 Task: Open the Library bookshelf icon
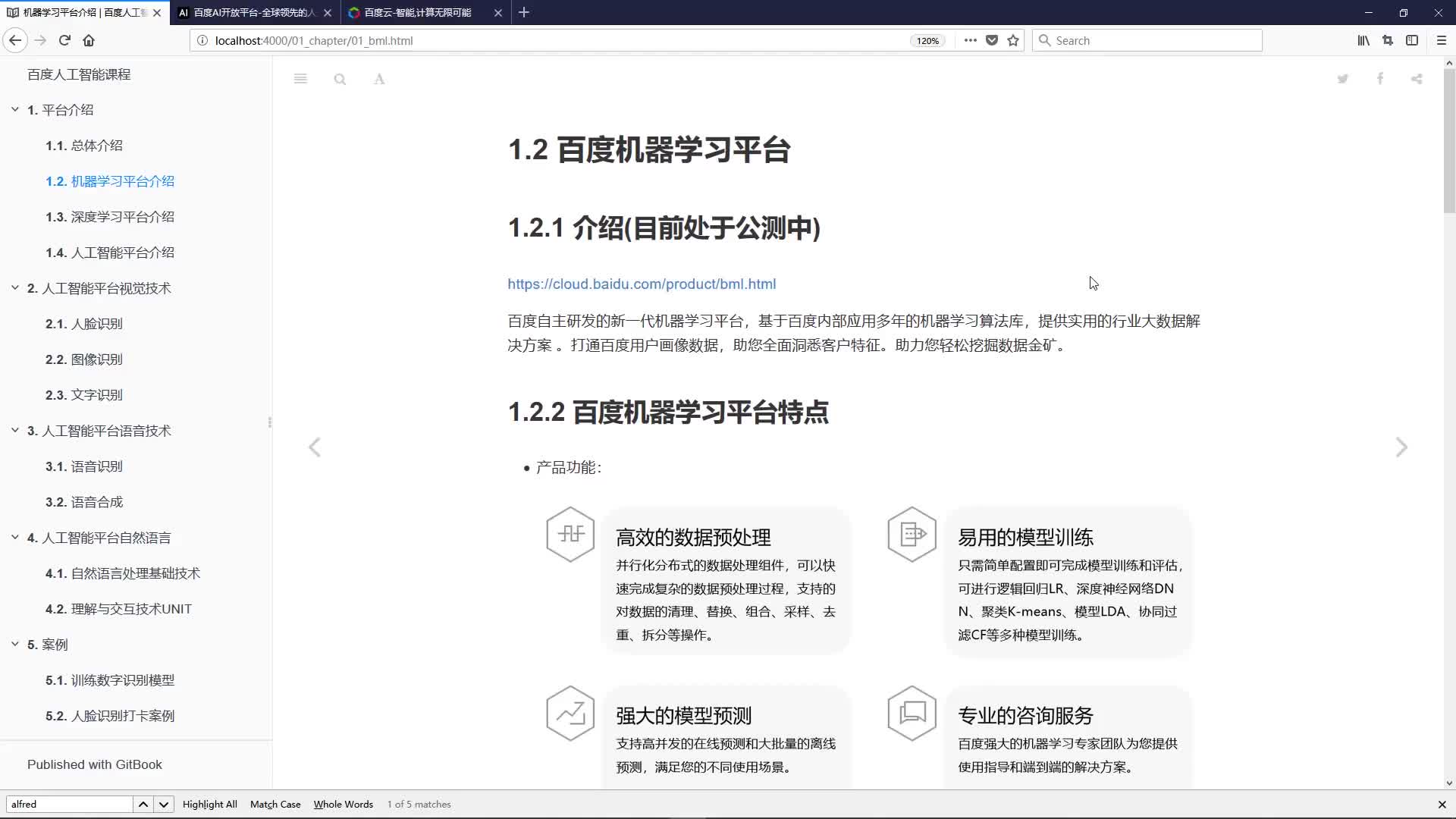click(1363, 40)
